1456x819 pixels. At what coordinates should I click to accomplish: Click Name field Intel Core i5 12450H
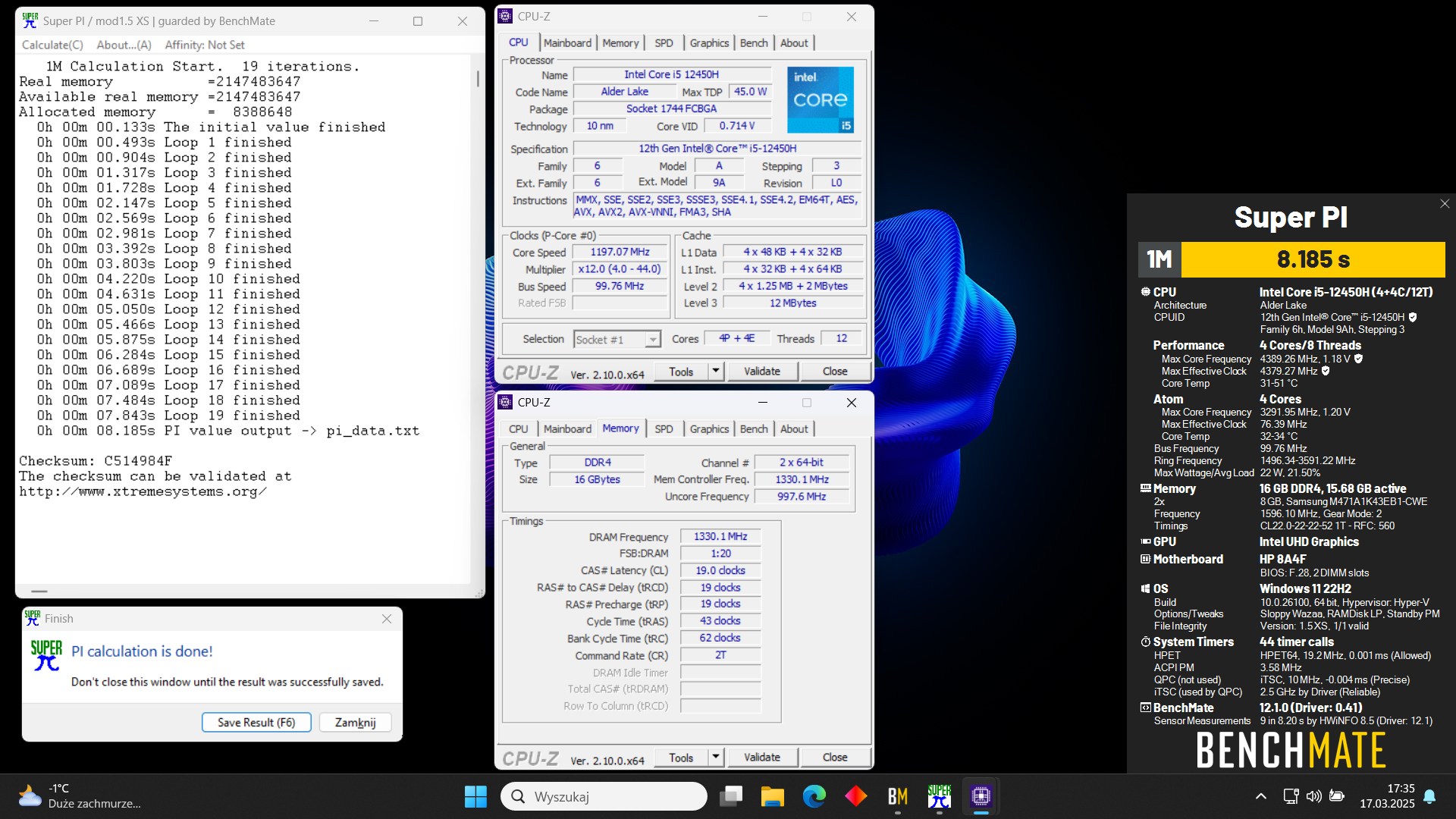tap(672, 74)
